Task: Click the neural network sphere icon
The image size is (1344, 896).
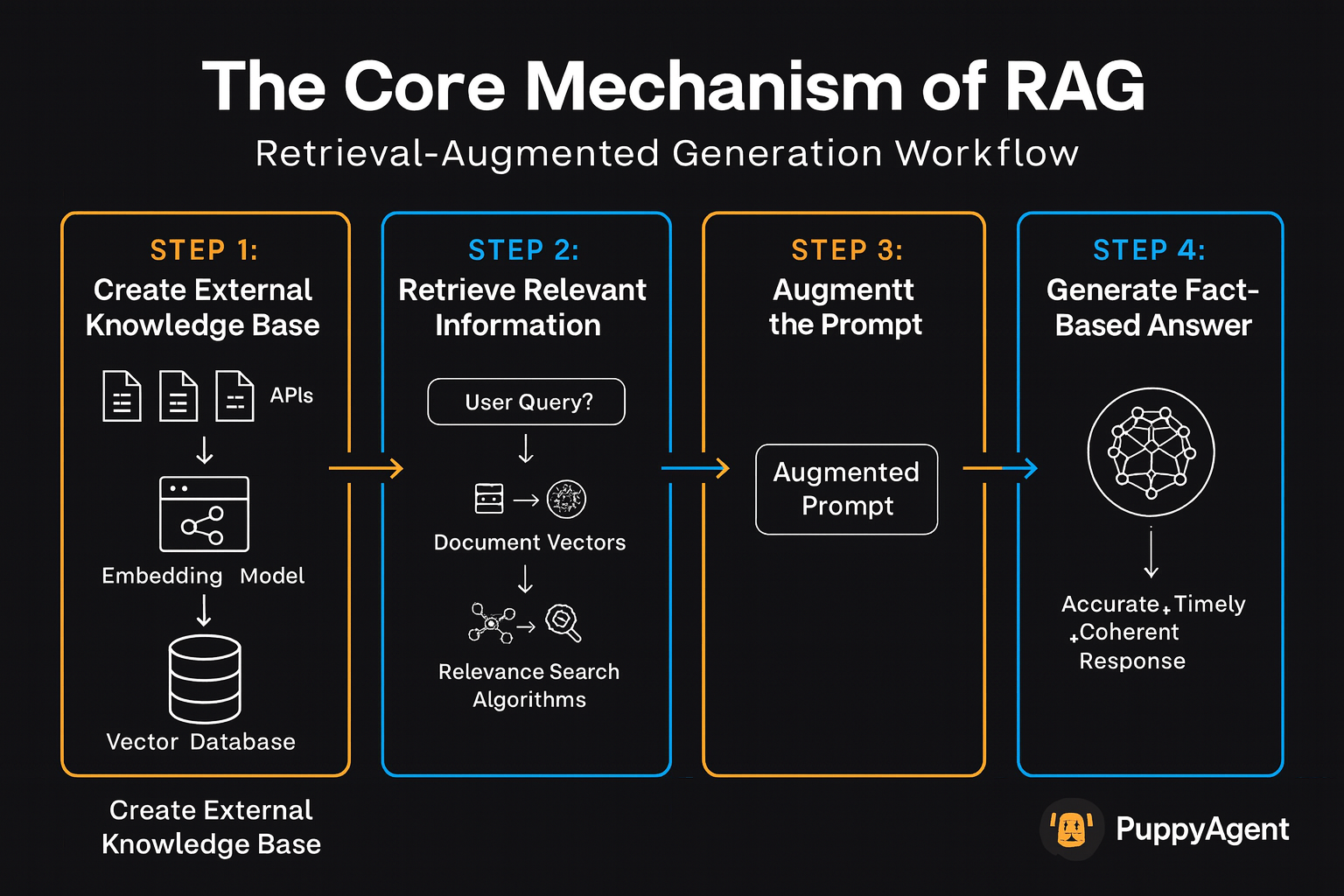Action: (x=1151, y=452)
